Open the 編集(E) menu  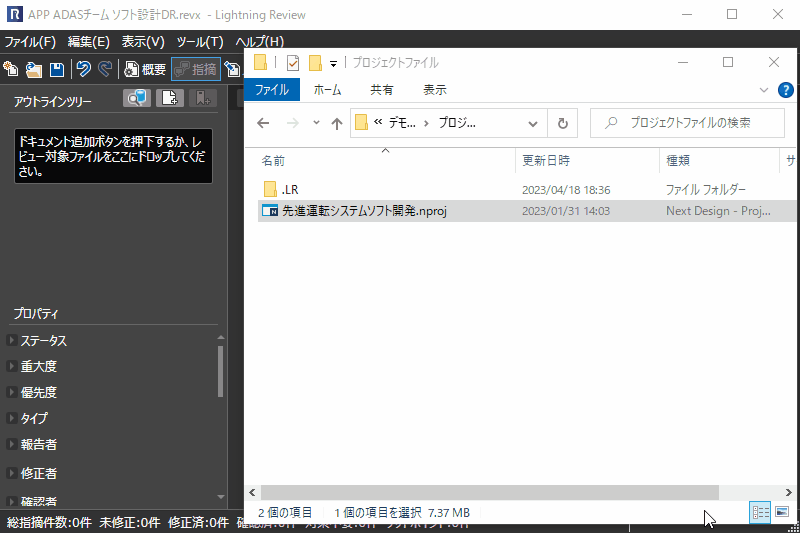[x=89, y=42]
